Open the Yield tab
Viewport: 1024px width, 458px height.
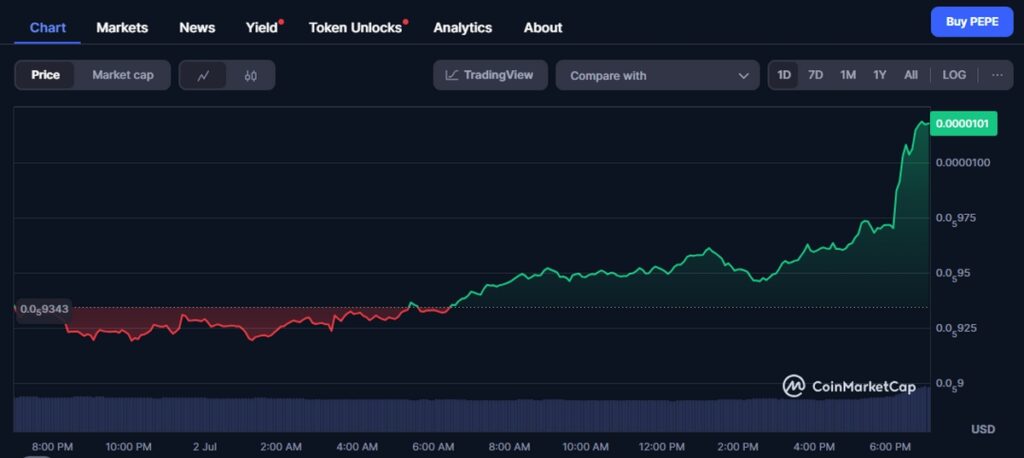pyautogui.click(x=262, y=27)
